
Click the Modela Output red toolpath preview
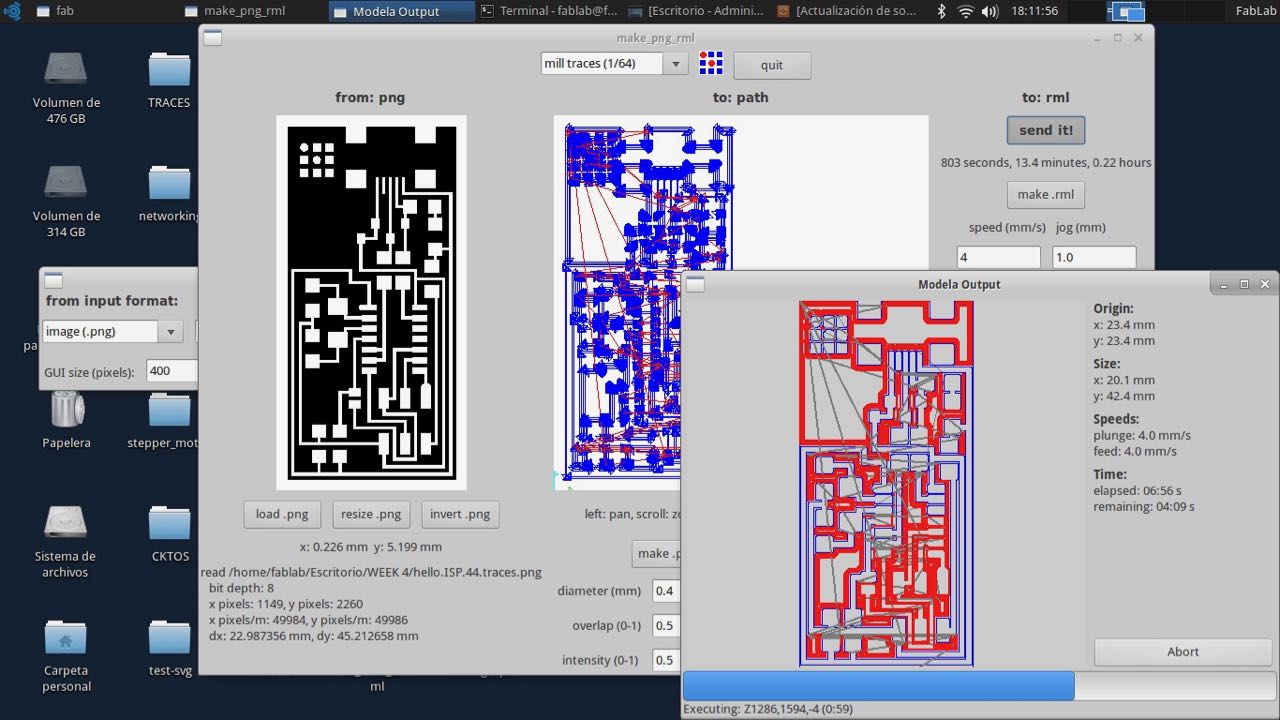click(x=886, y=484)
